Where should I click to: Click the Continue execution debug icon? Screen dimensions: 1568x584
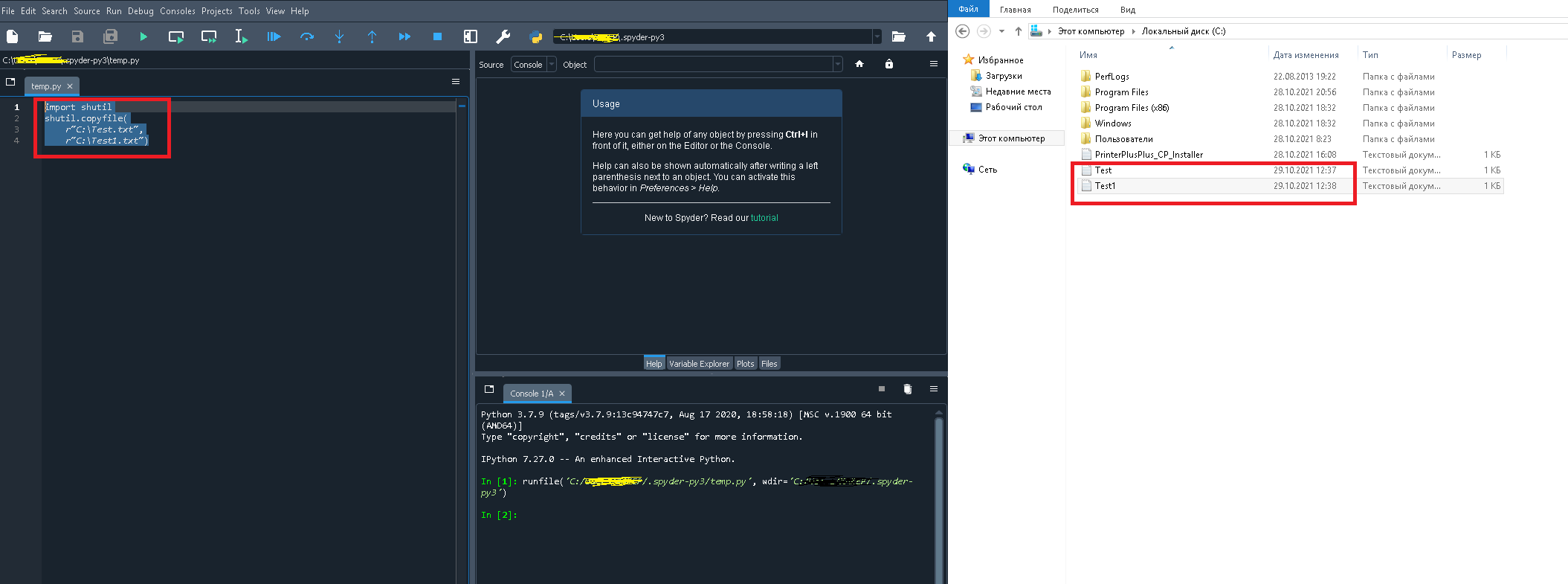[x=404, y=36]
